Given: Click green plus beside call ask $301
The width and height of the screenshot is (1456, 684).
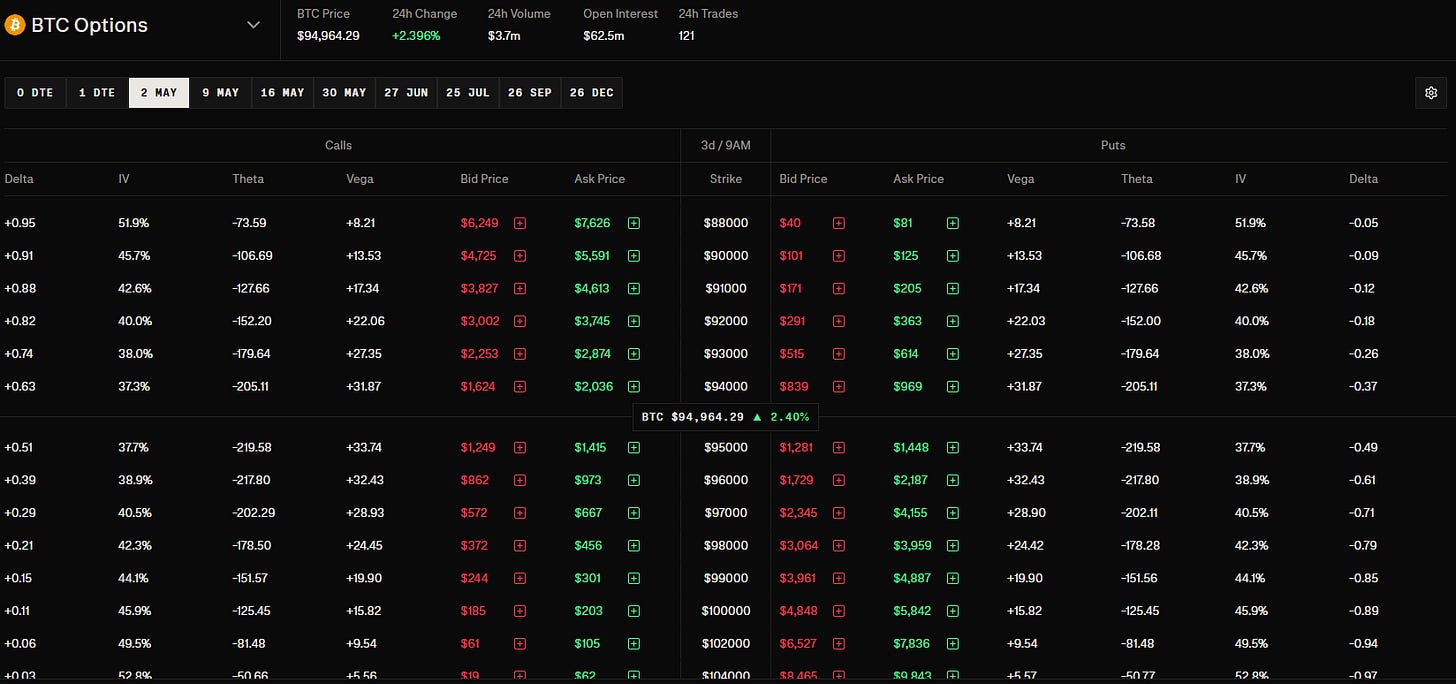Looking at the screenshot, I should coord(634,578).
